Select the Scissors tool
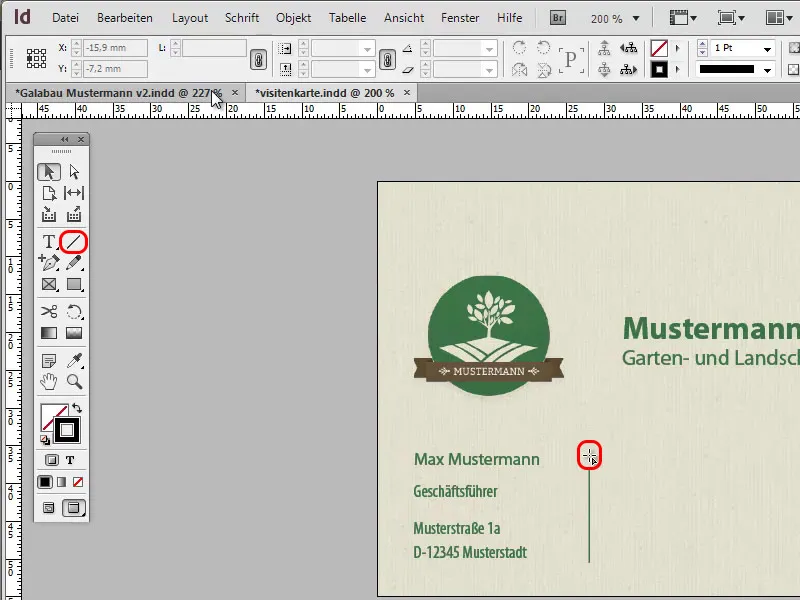Viewport: 800px width, 600px height. point(49,311)
